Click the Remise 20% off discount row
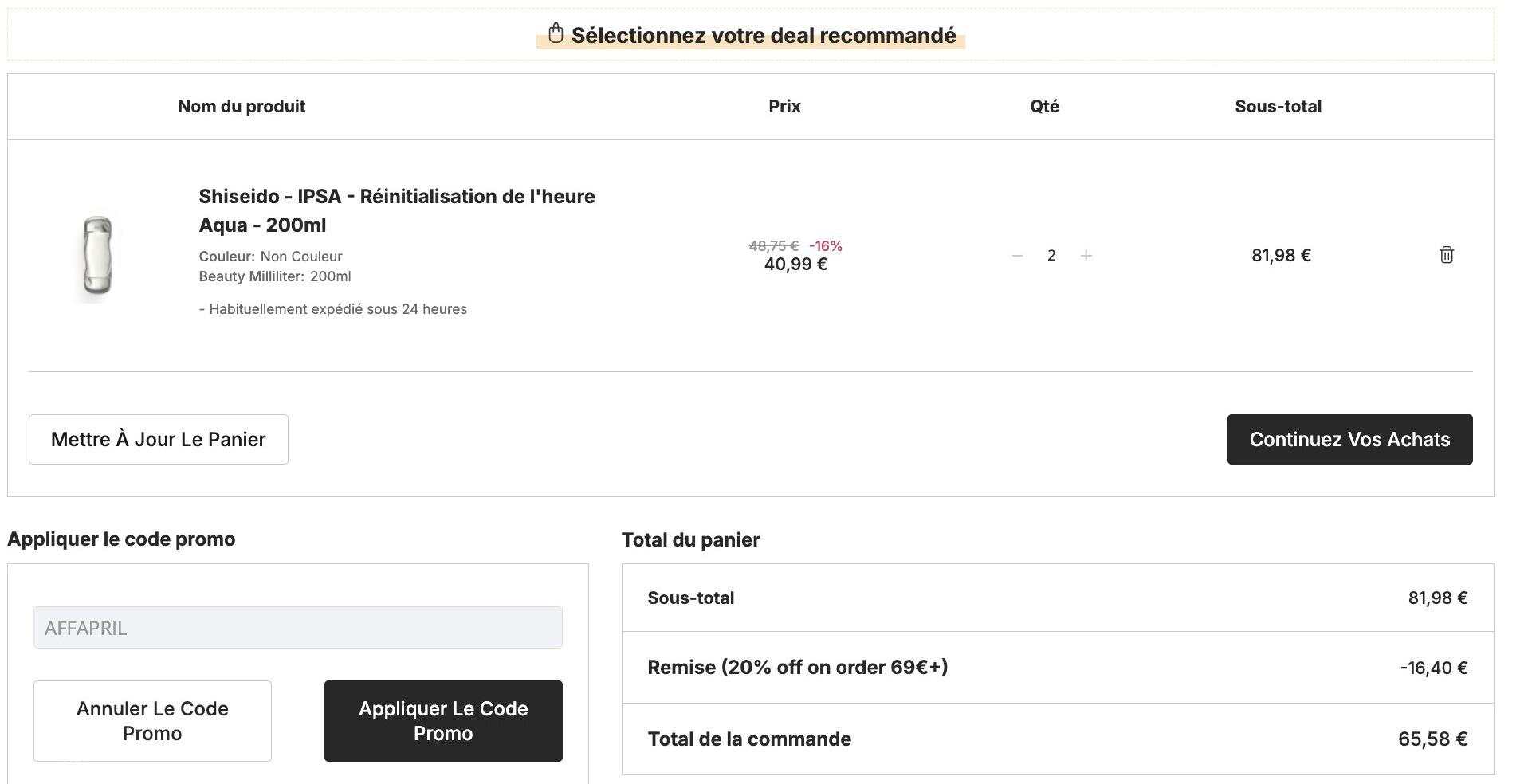The width and height of the screenshot is (1524, 784). [x=1058, y=668]
